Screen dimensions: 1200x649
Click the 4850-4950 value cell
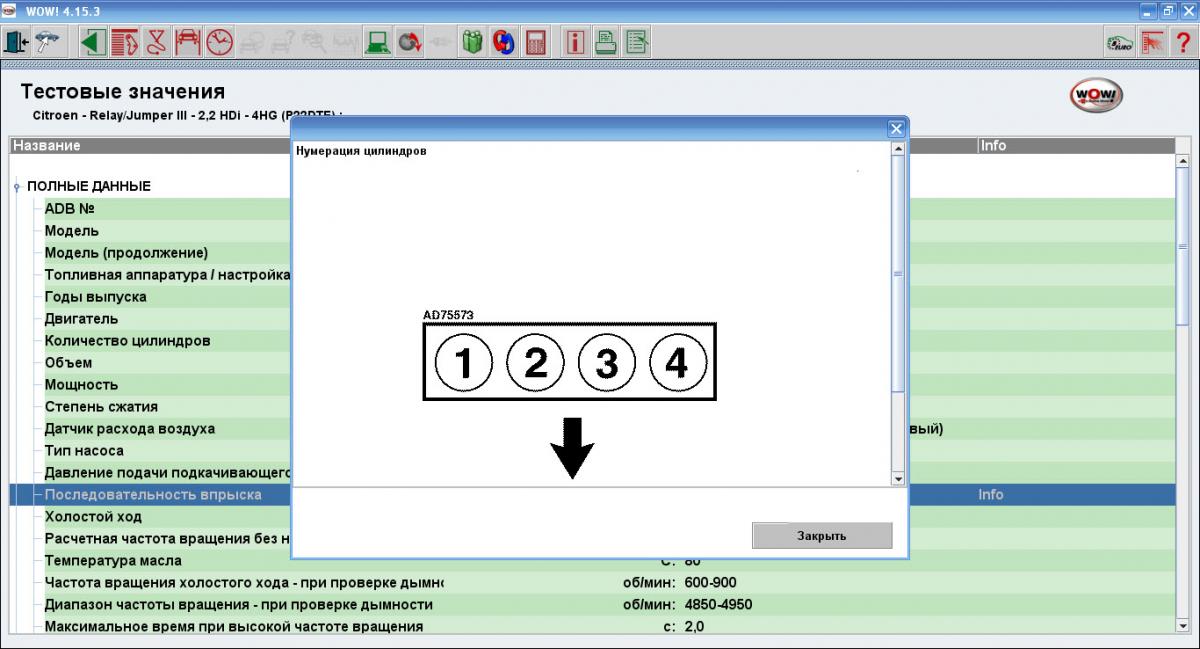pos(718,605)
